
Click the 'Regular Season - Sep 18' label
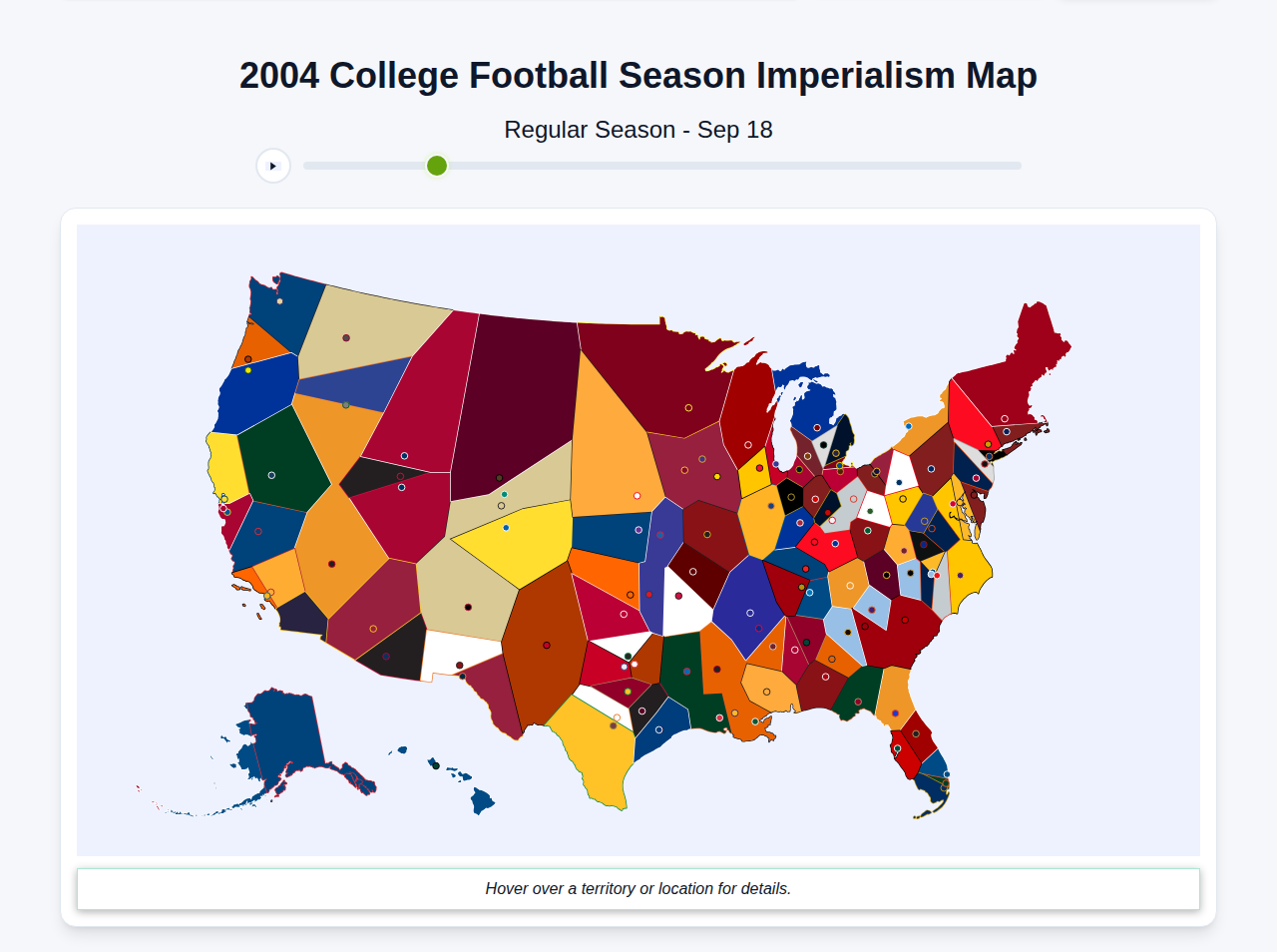(x=638, y=130)
